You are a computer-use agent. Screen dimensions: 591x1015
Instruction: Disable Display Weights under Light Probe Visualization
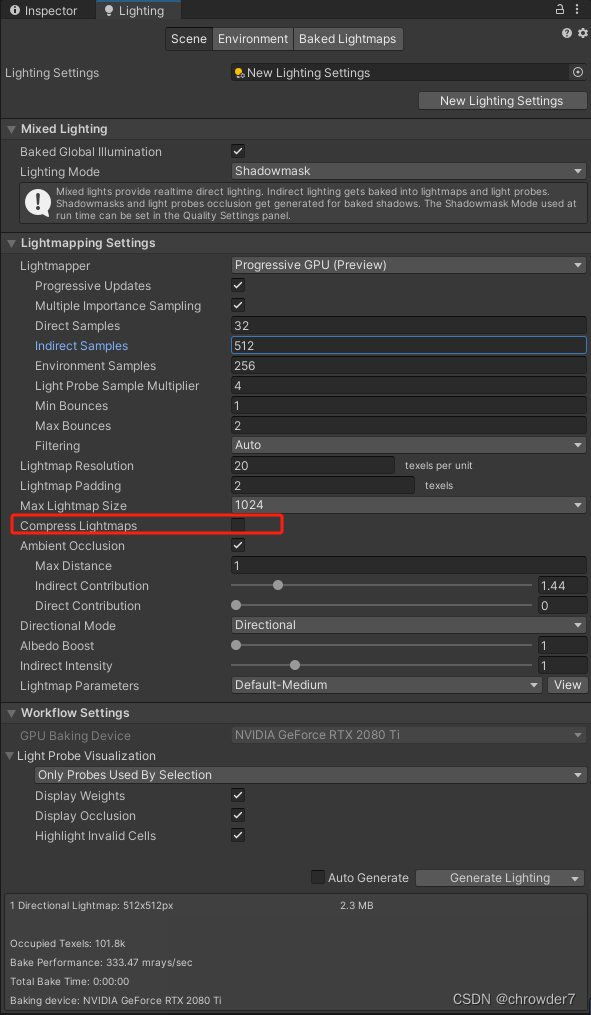click(237, 795)
